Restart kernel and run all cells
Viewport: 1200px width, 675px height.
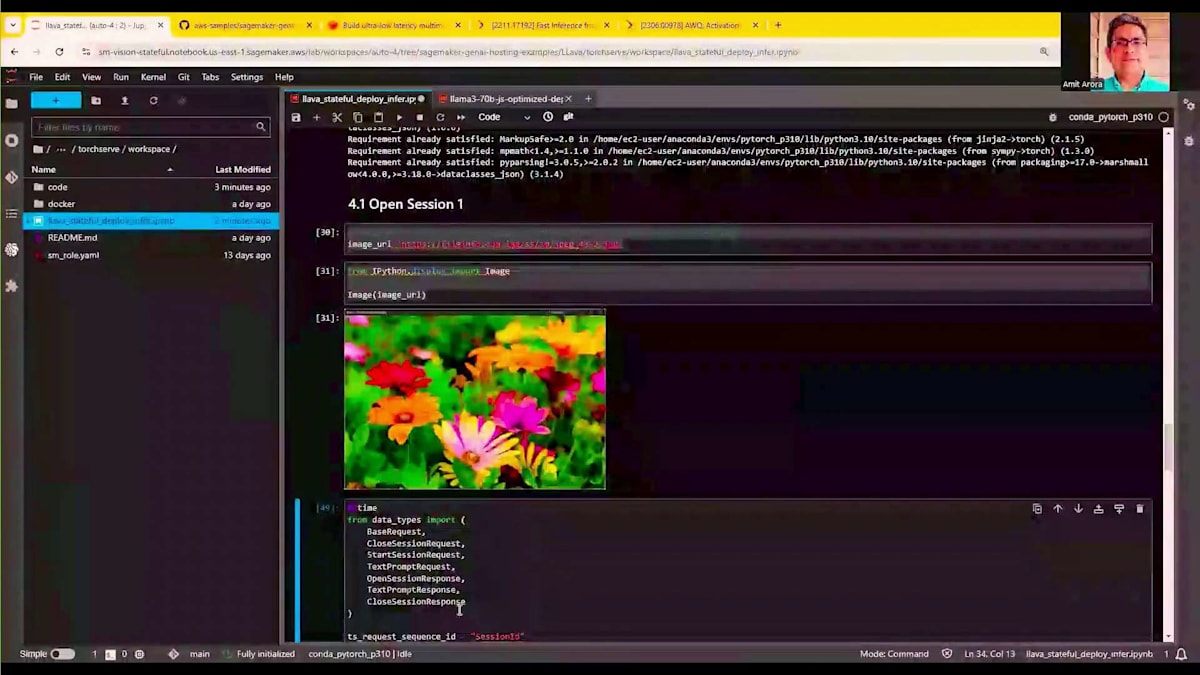[x=460, y=117]
